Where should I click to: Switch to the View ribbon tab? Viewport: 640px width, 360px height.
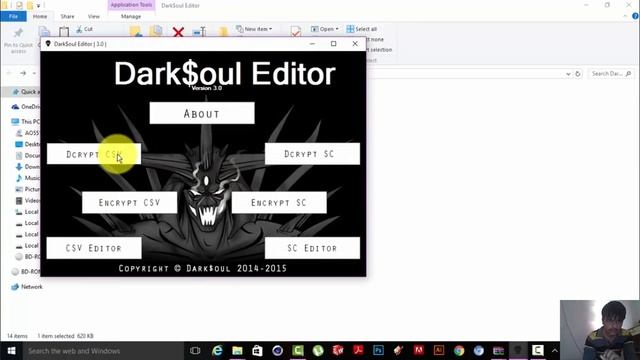click(x=93, y=16)
